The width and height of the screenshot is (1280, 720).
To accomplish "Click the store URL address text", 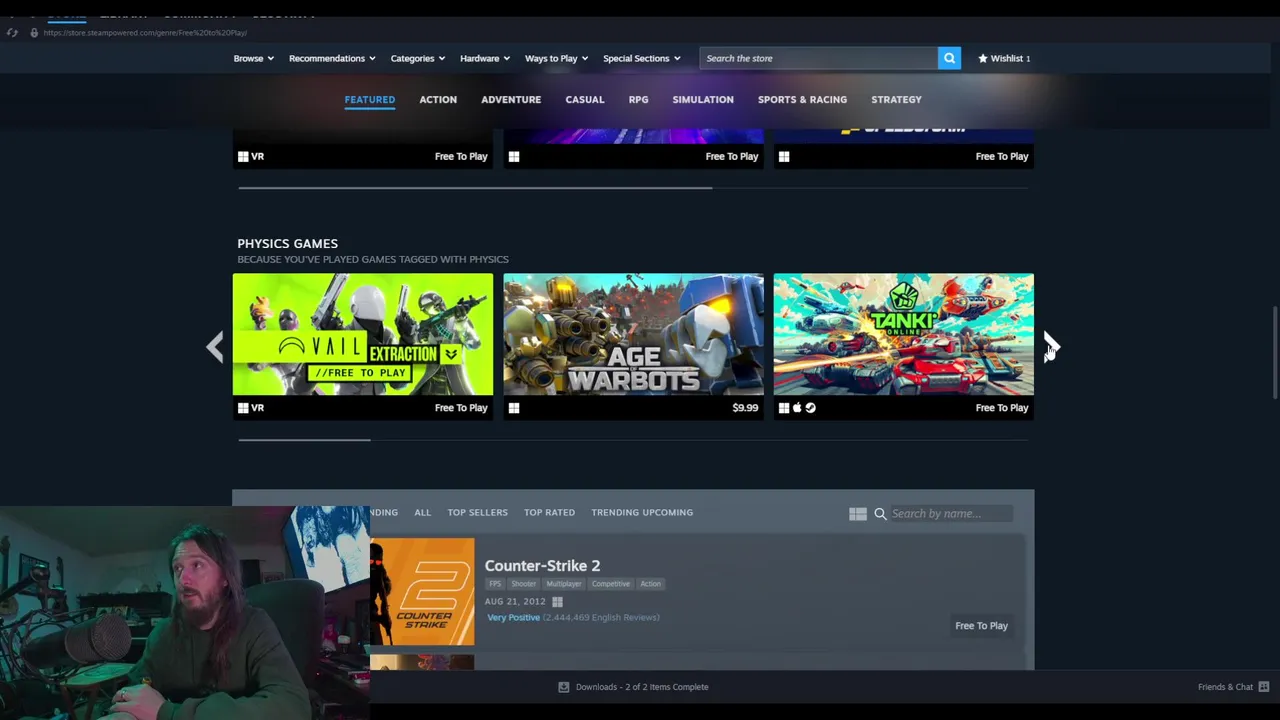I will coord(145,32).
